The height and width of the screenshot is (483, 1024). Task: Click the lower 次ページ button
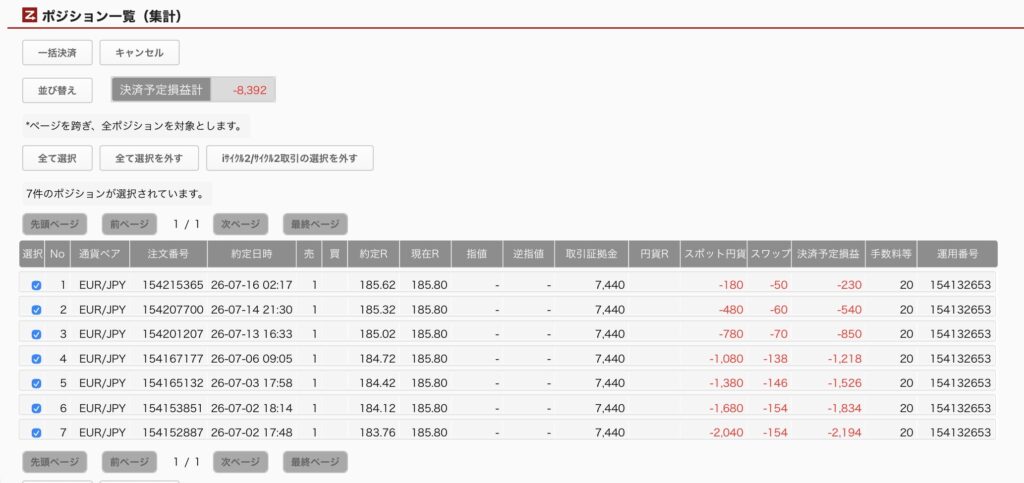240,461
